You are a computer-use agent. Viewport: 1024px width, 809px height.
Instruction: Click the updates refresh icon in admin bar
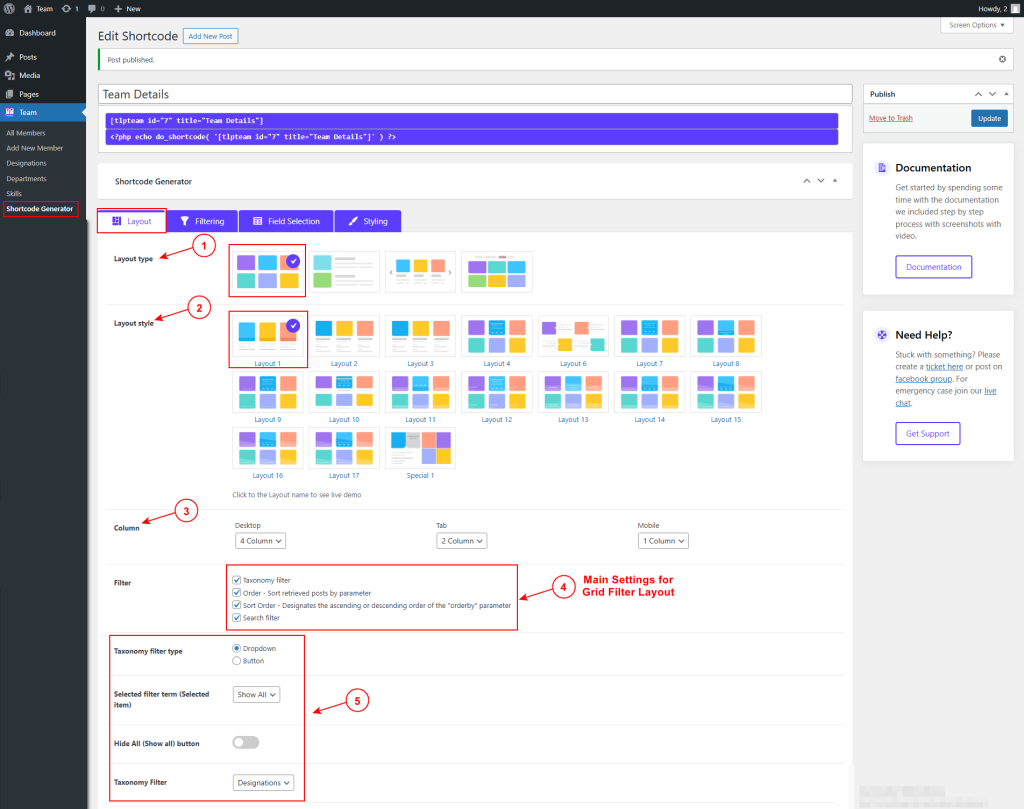[x=66, y=8]
